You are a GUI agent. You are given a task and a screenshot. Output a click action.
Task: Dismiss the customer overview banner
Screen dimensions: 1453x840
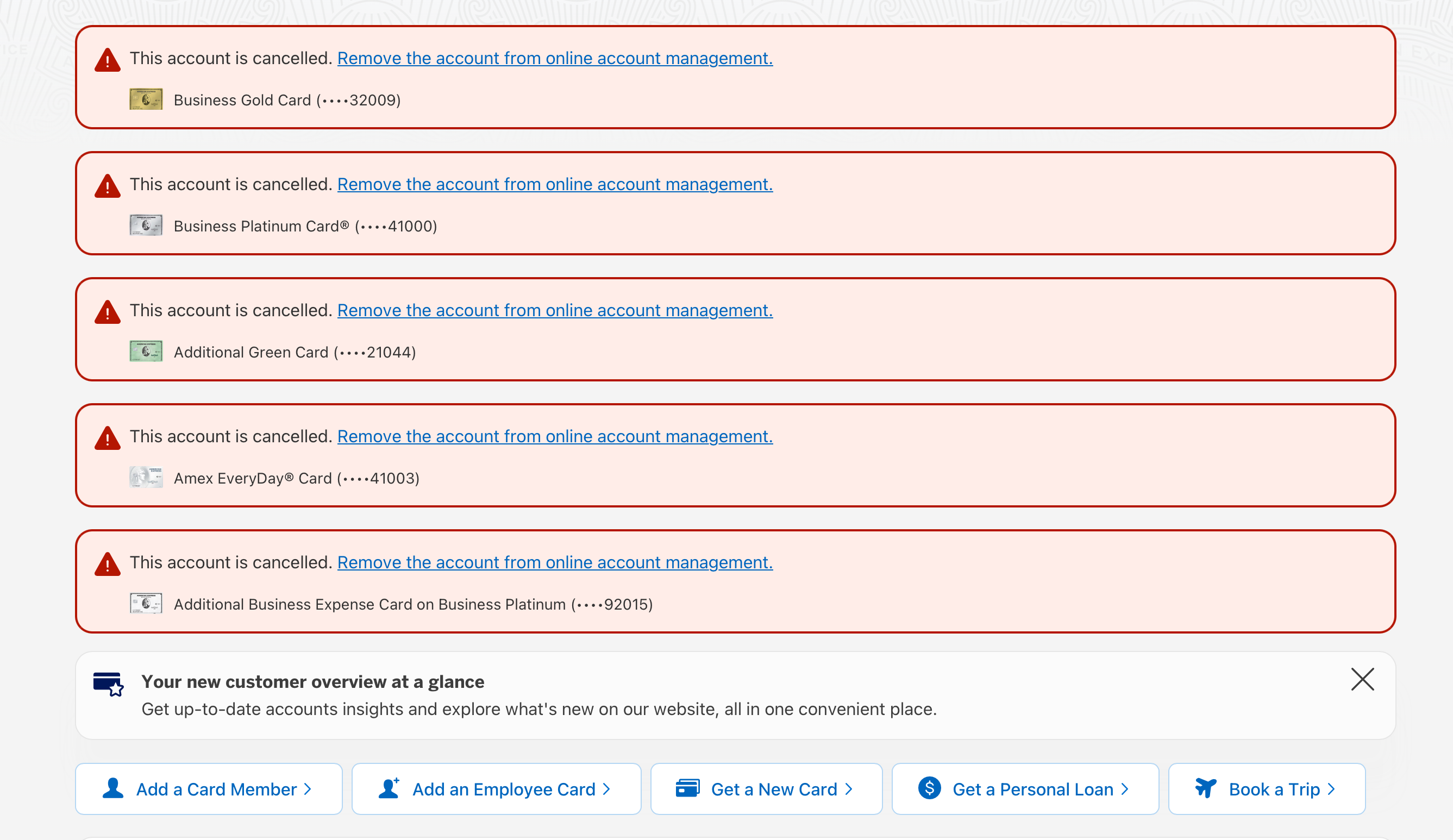point(1362,679)
